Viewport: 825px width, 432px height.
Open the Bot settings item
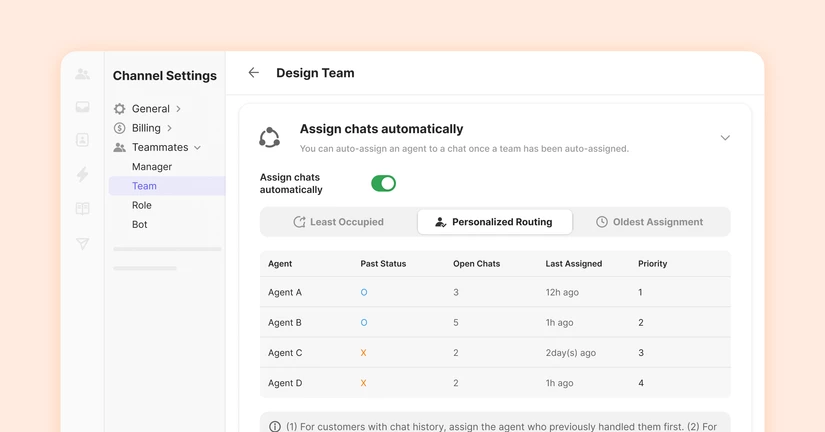point(139,224)
